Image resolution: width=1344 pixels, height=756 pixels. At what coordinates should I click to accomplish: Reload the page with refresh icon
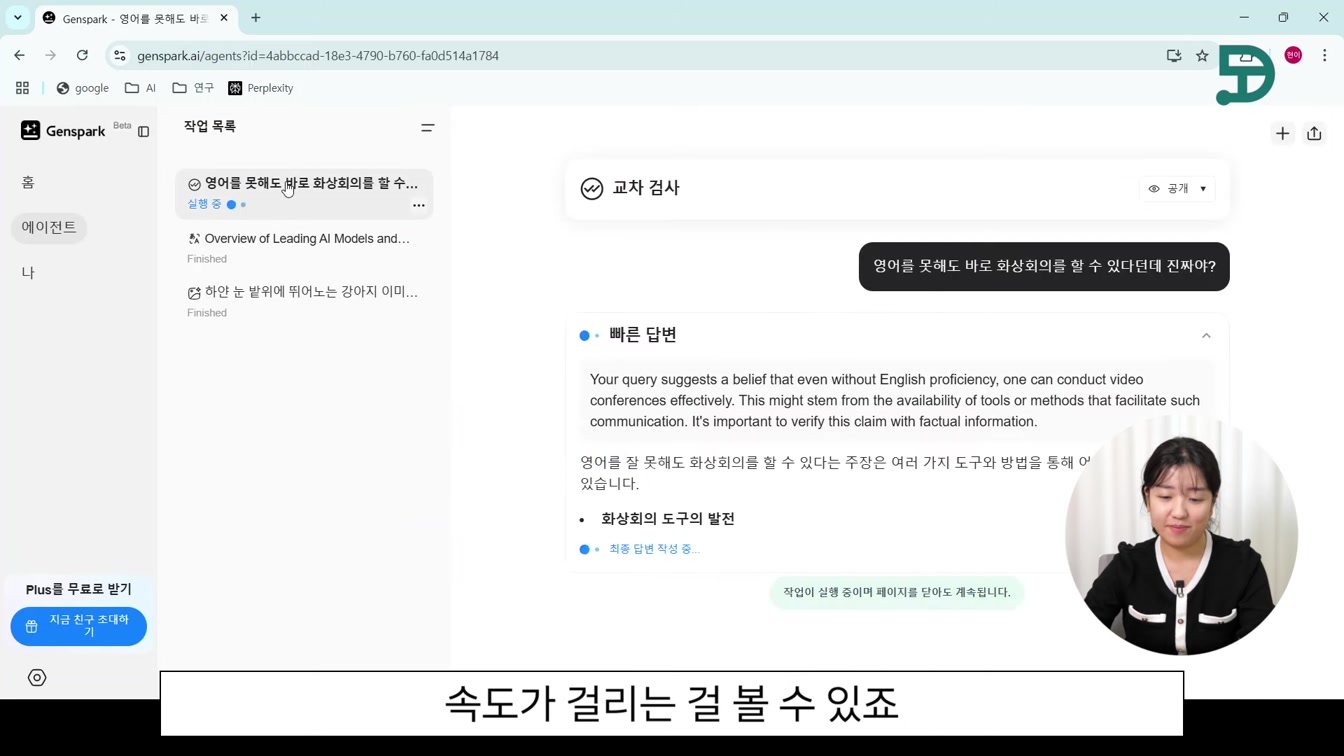tap(82, 56)
